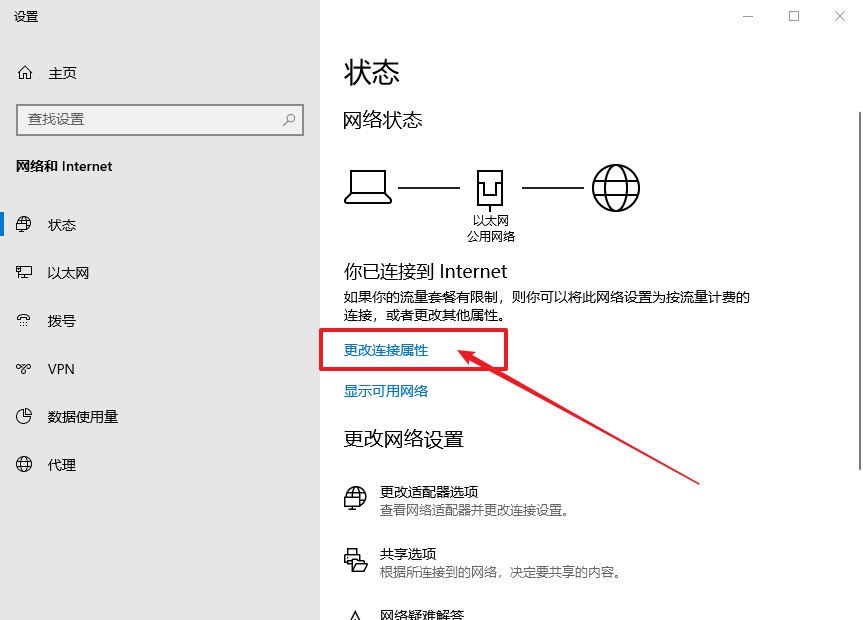Image resolution: width=863 pixels, height=620 pixels.
Task: Click the 代理 globe icon in sidebar
Action: coord(25,465)
